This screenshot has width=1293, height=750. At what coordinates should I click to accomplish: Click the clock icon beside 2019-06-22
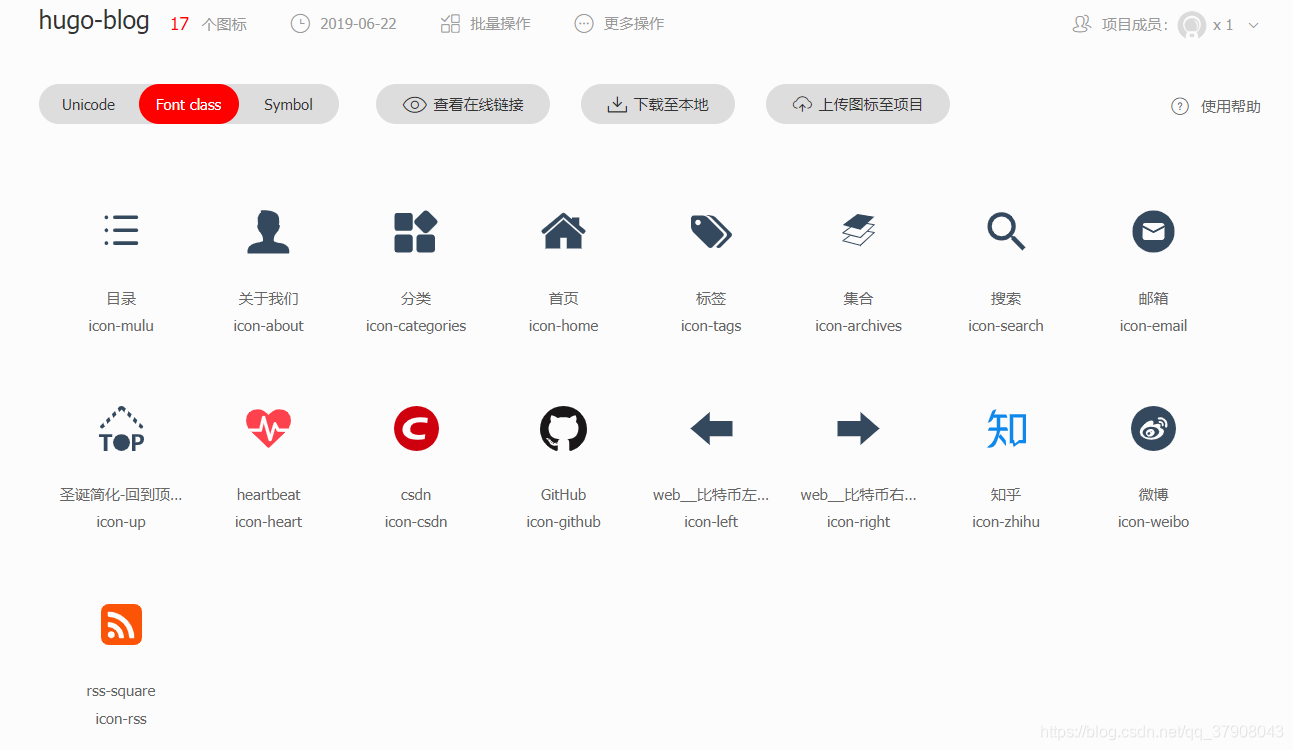(x=300, y=24)
